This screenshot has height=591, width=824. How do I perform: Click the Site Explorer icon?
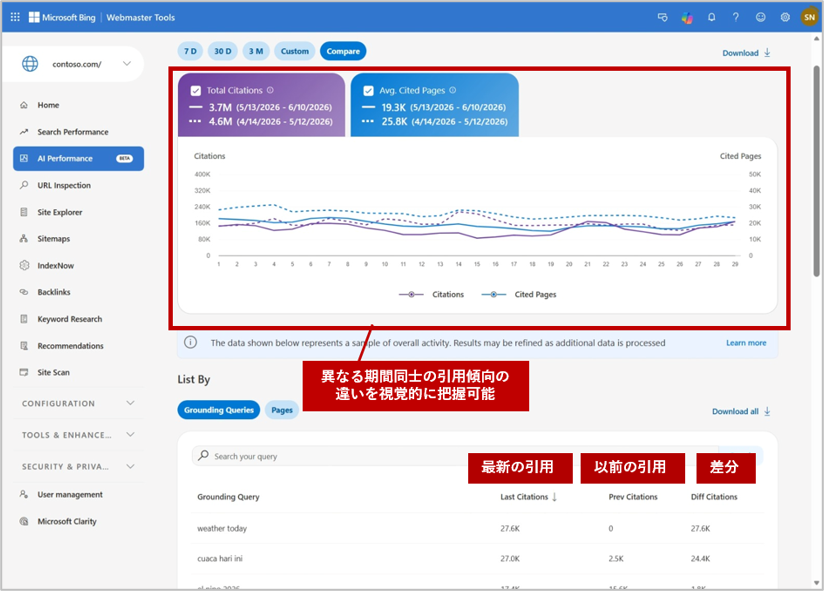24,212
